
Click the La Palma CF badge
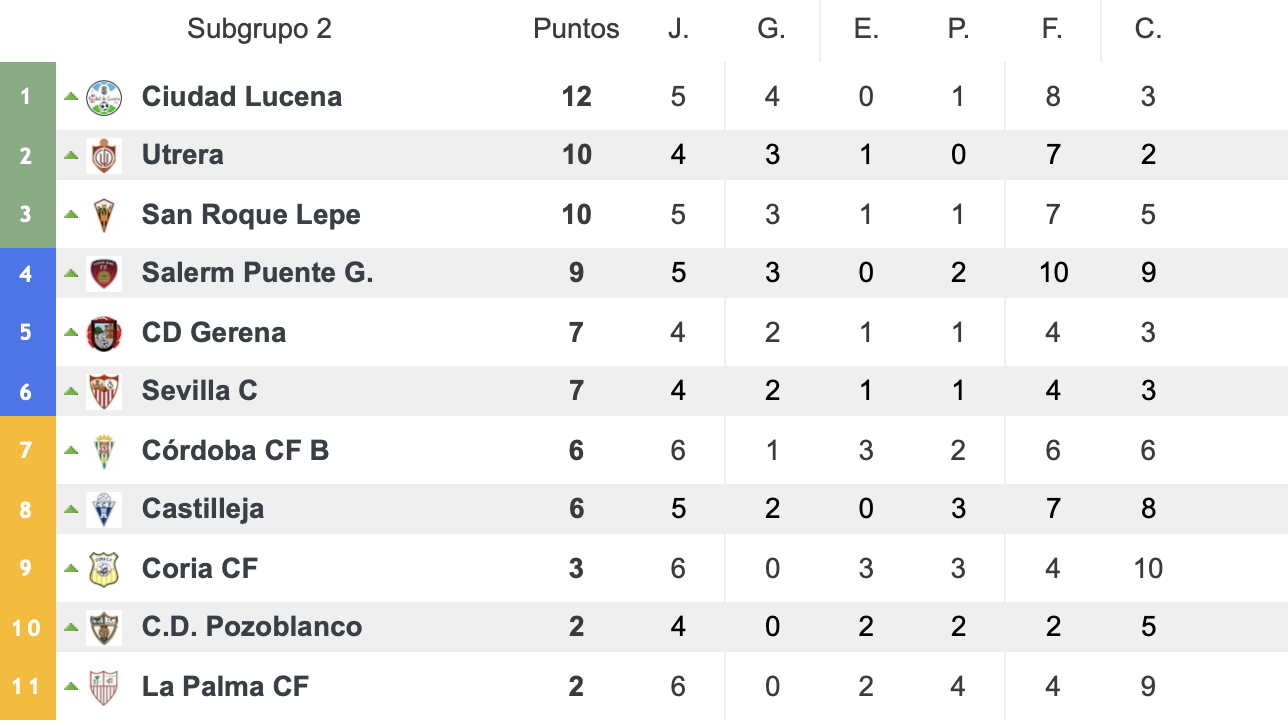tap(104, 687)
